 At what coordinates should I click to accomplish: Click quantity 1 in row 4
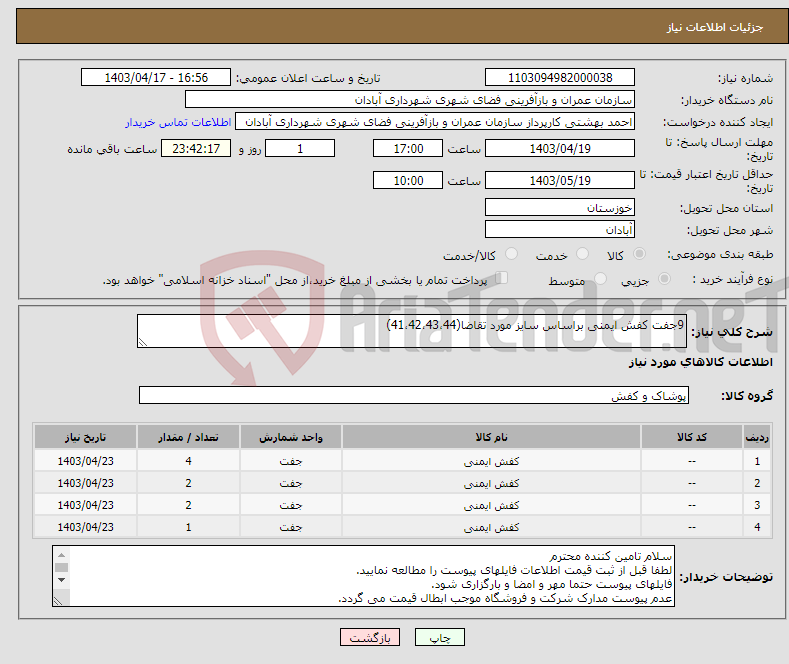(188, 527)
